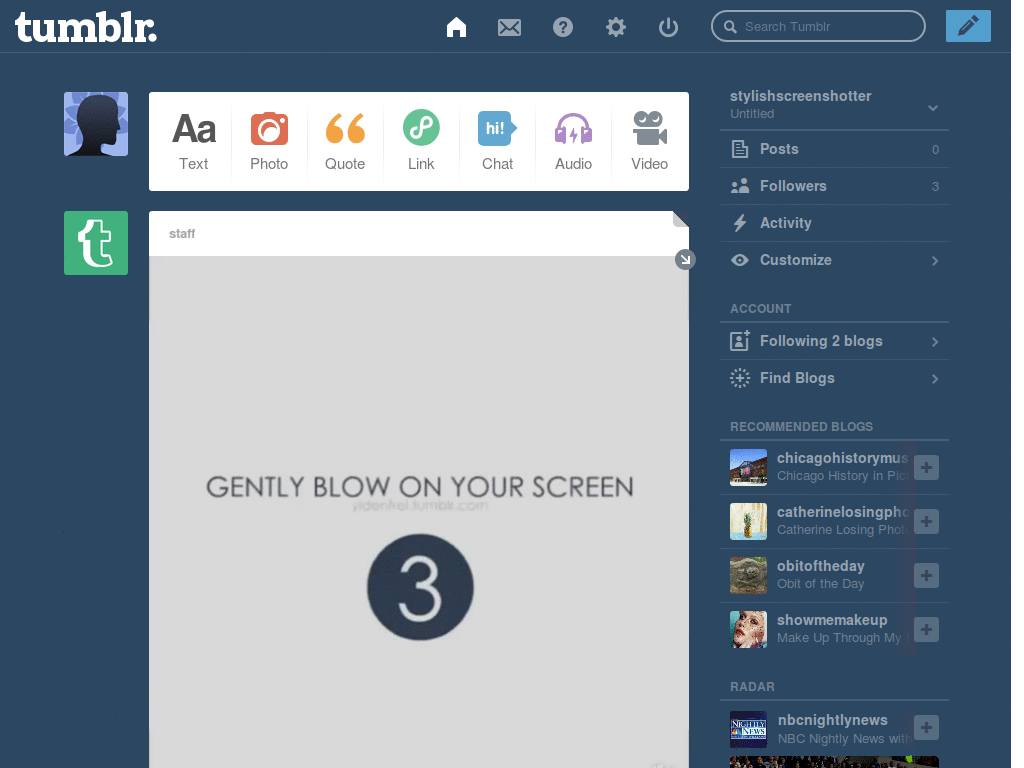Image resolution: width=1024 pixels, height=768 pixels.
Task: Open the Posts section
Action: 802,148
